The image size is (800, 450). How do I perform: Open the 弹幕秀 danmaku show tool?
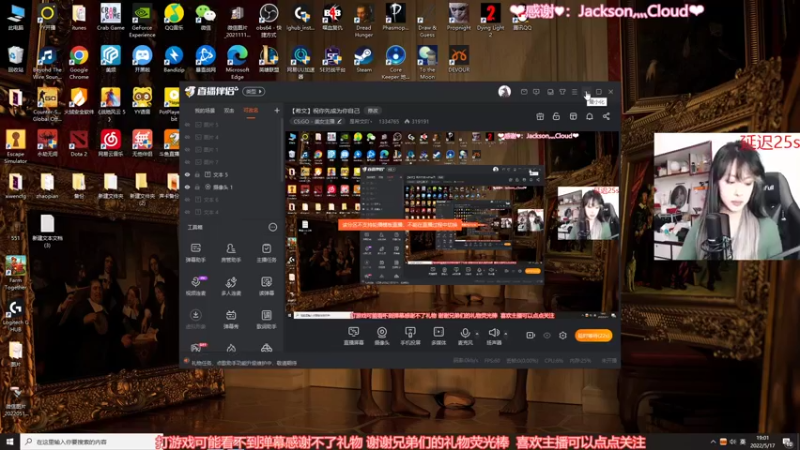pos(231,319)
